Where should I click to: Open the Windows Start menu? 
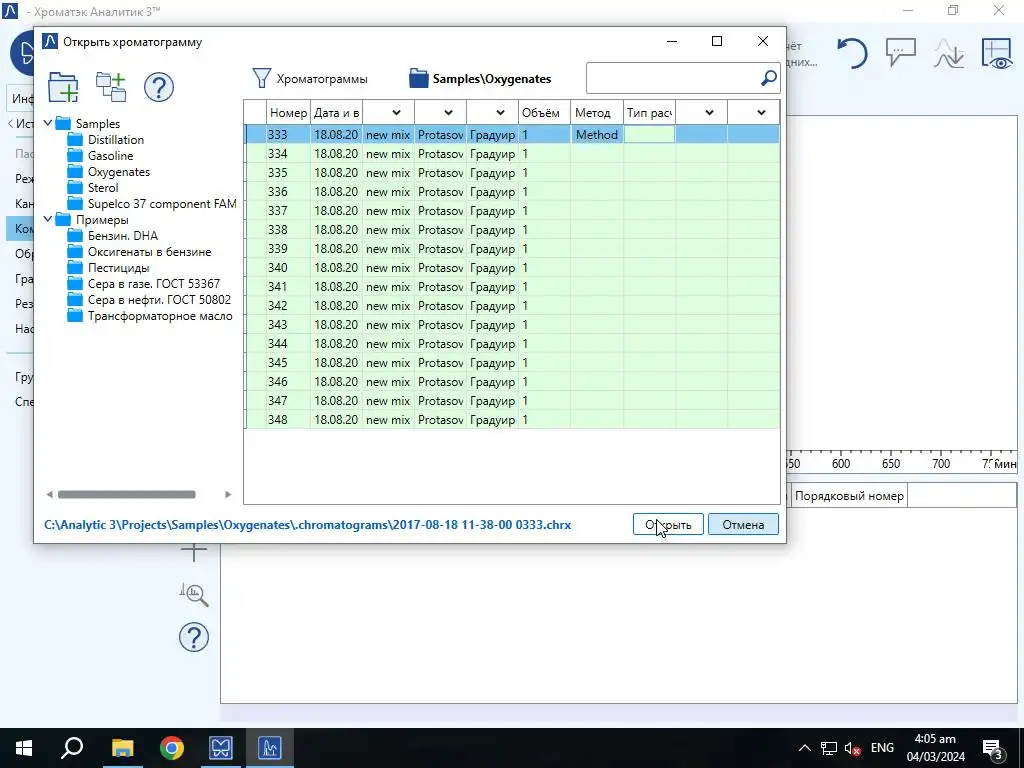24,748
